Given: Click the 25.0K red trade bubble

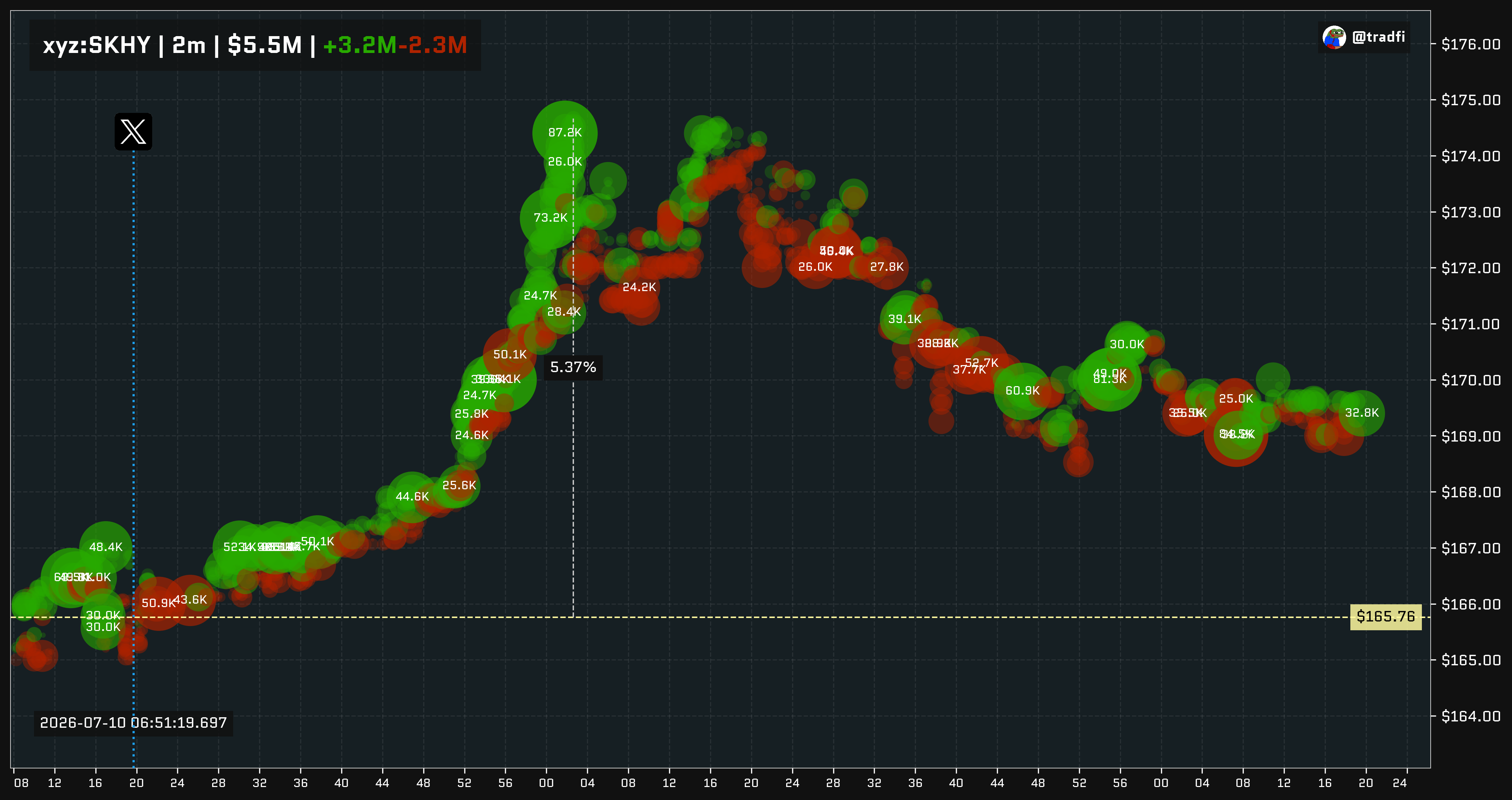Looking at the screenshot, I should click(x=1236, y=399).
